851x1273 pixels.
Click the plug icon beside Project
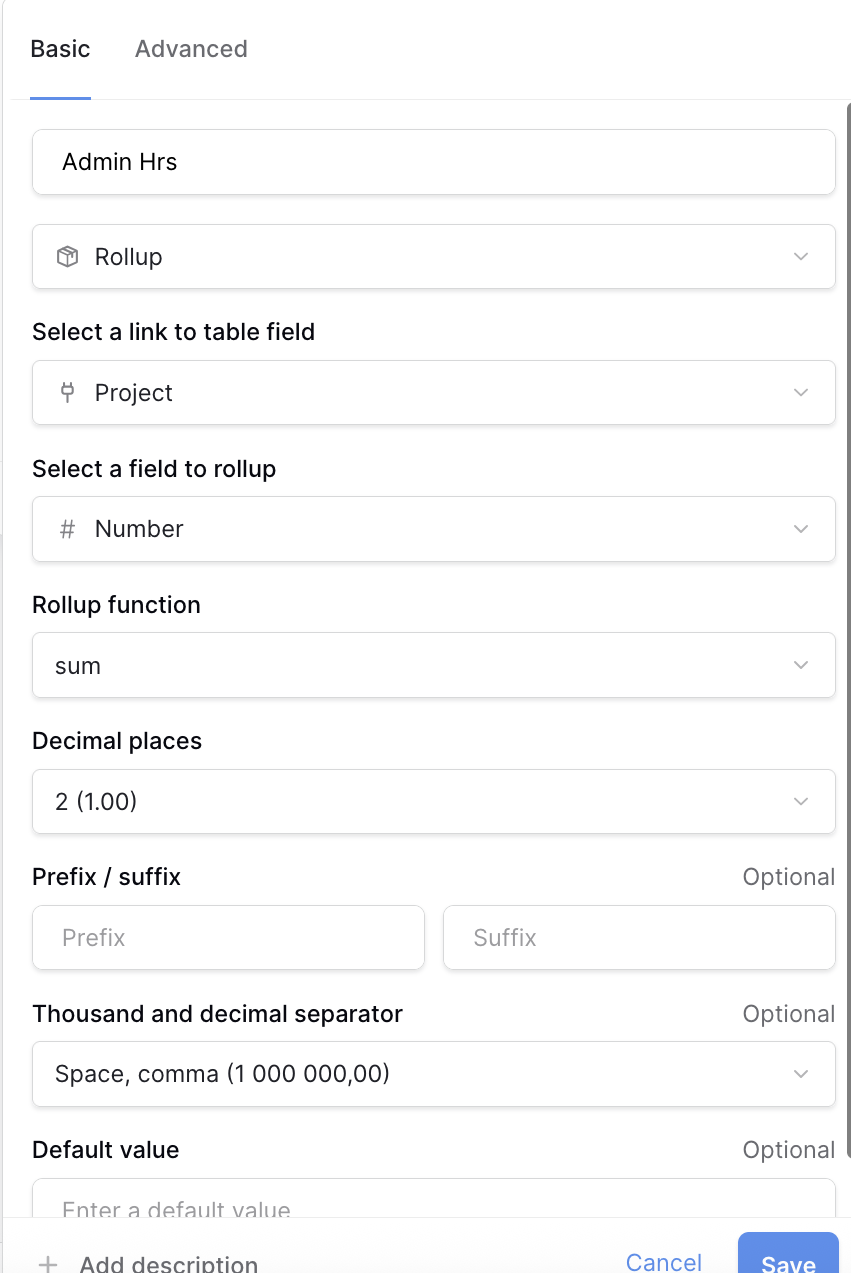pos(67,393)
